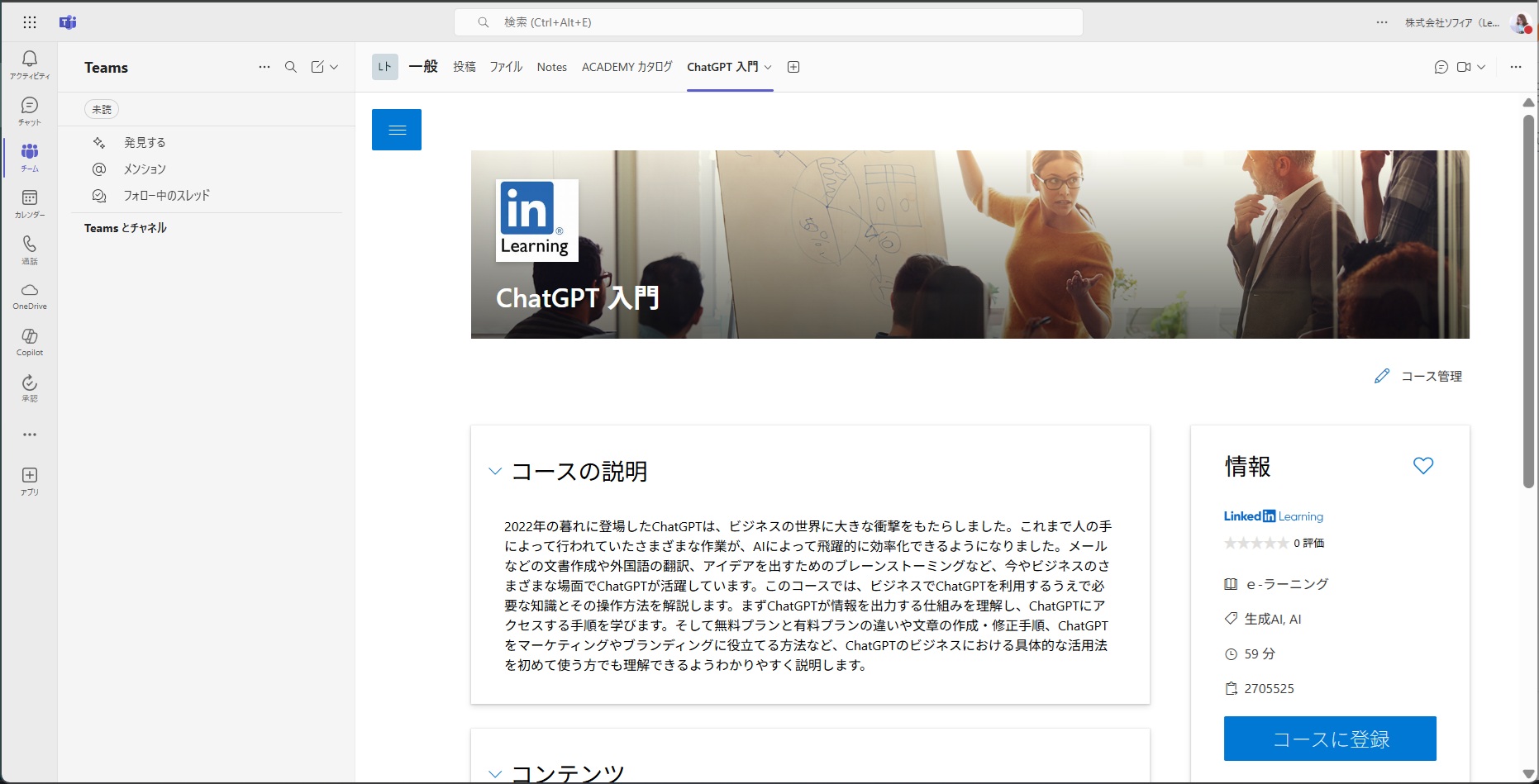1539x784 pixels.
Task: Click search icon in Teams panel
Action: coord(291,67)
